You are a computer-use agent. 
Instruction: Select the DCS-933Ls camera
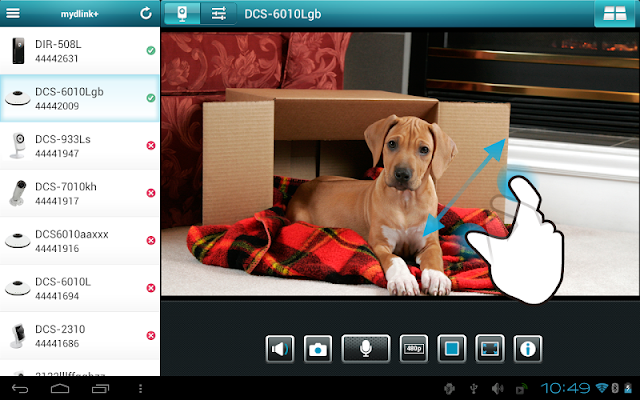tap(80, 146)
